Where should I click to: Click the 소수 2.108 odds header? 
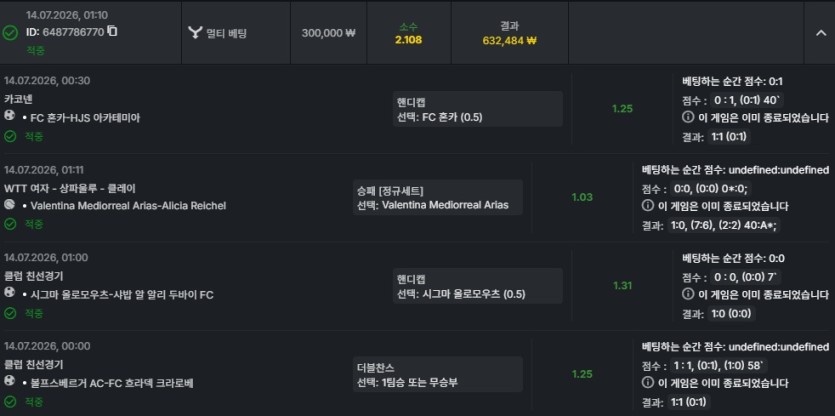[408, 33]
